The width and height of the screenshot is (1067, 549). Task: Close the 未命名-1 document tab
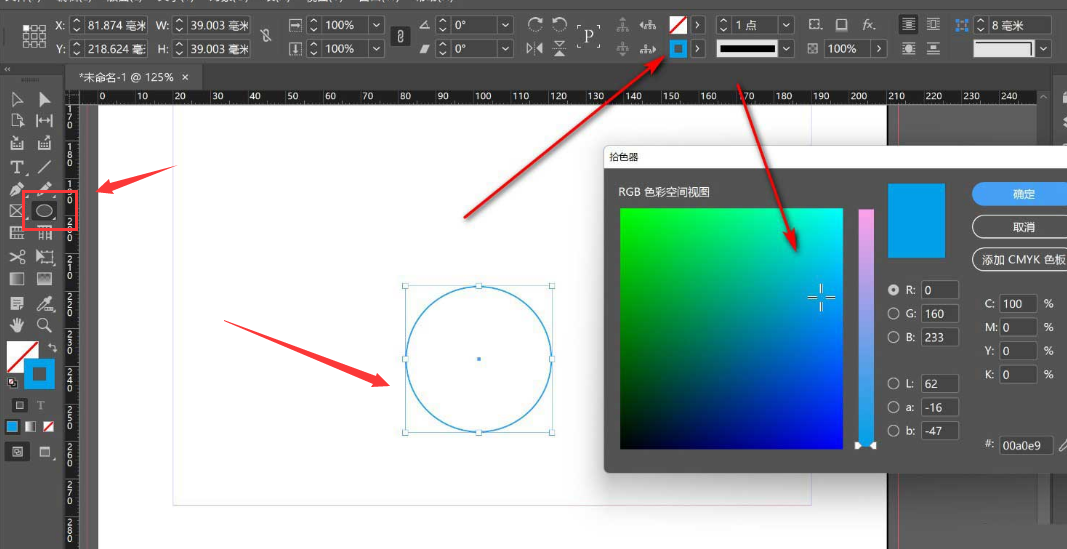(185, 77)
